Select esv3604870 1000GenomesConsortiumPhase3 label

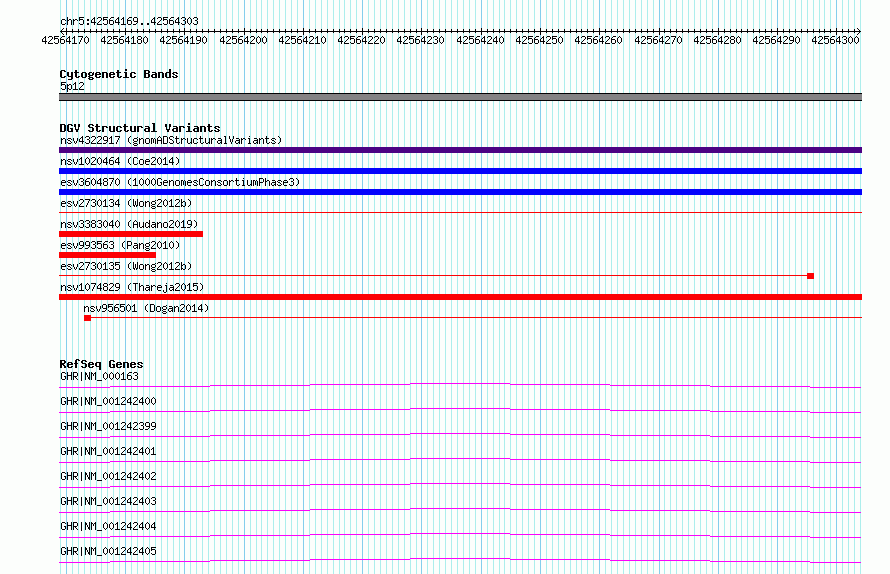pos(180,182)
